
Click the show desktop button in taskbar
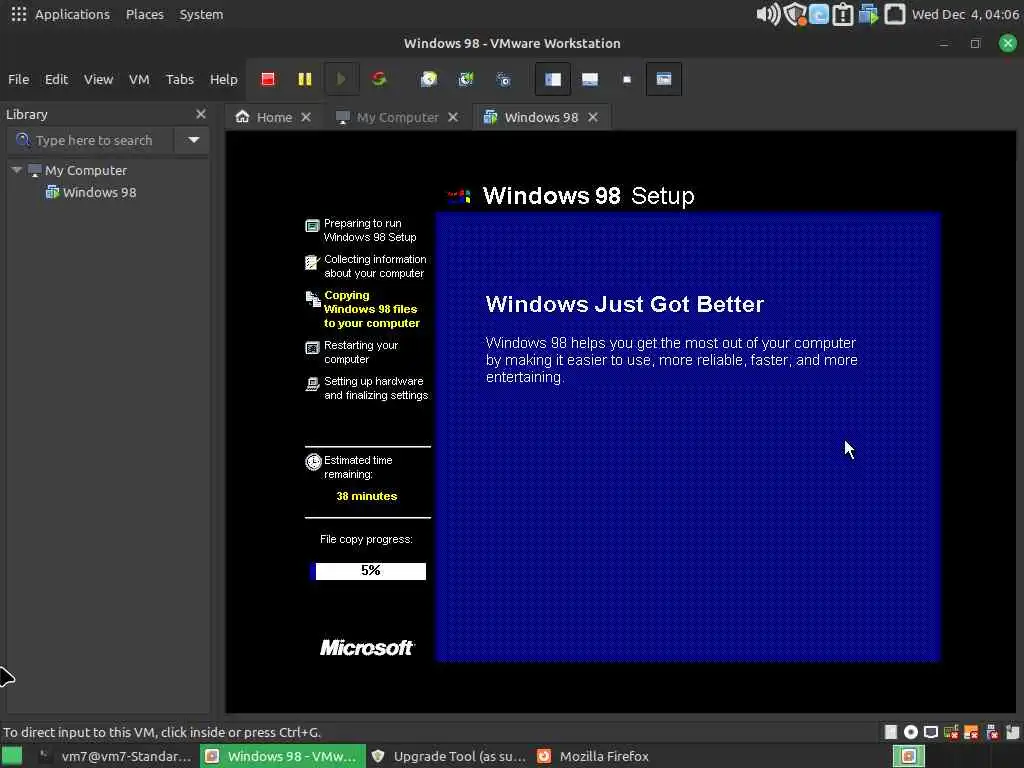(12, 756)
